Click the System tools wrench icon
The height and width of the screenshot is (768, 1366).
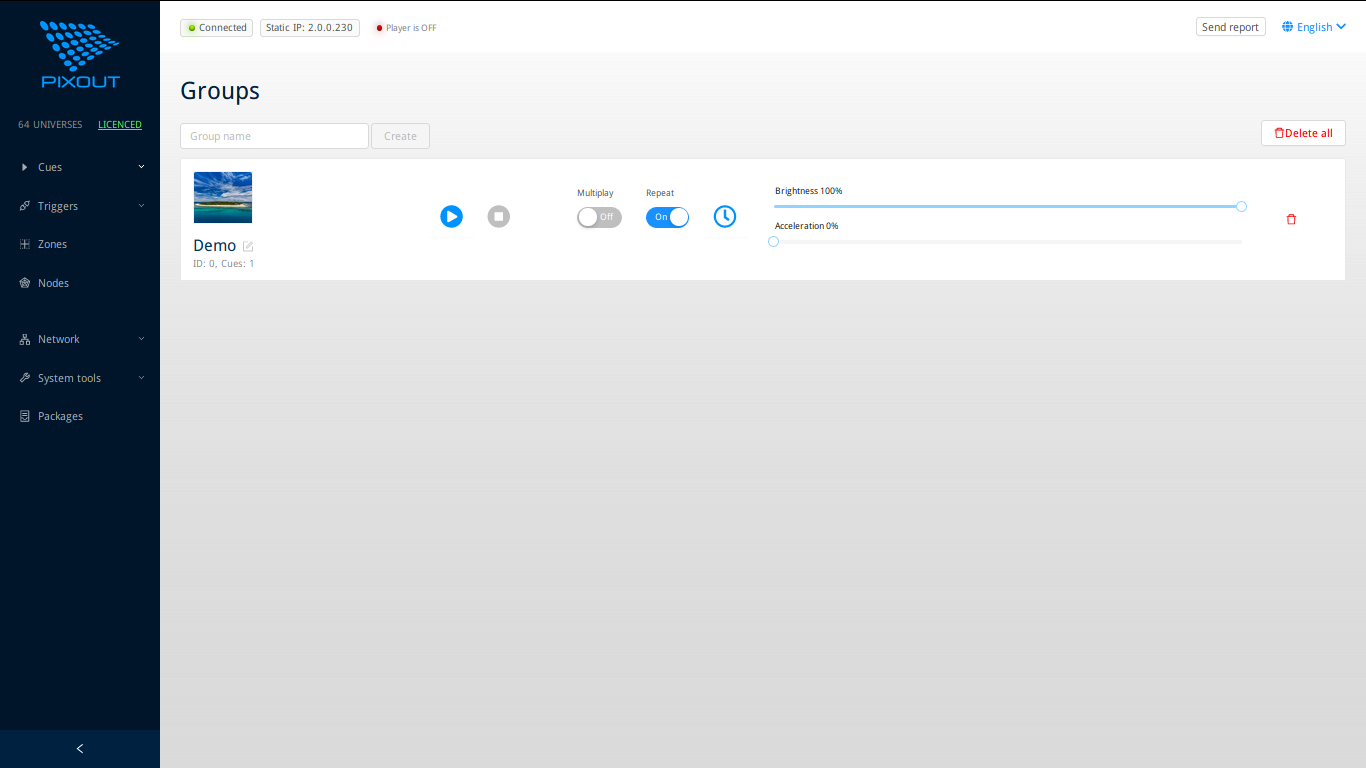25,378
